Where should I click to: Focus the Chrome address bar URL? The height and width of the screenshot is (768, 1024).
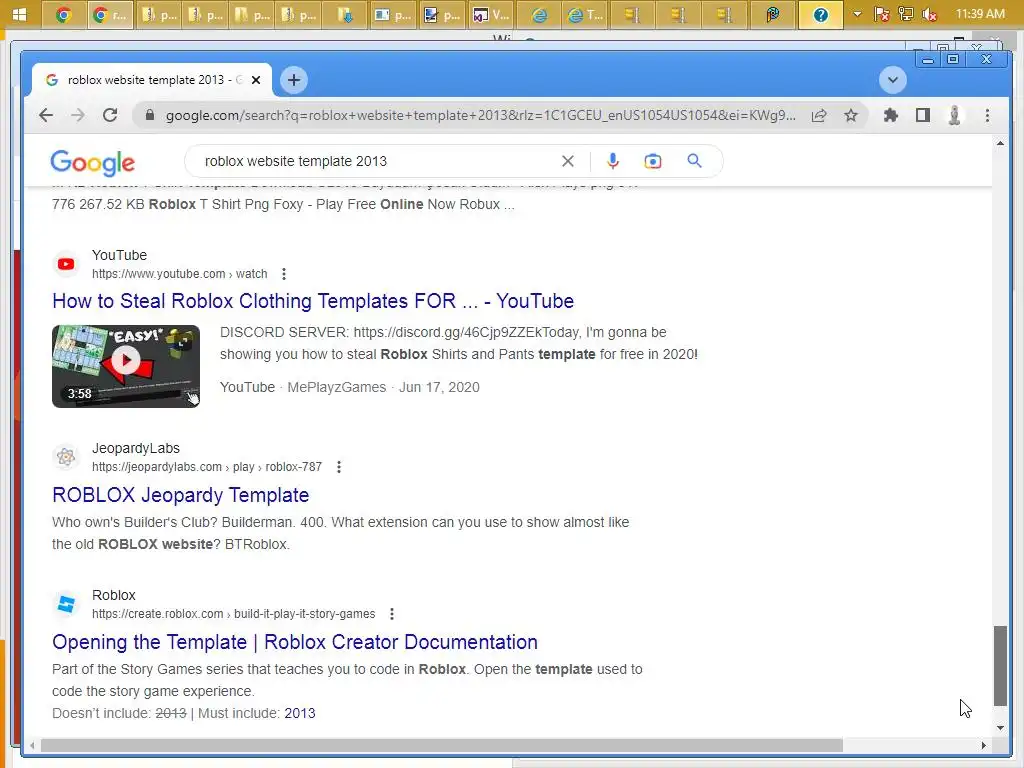point(480,116)
